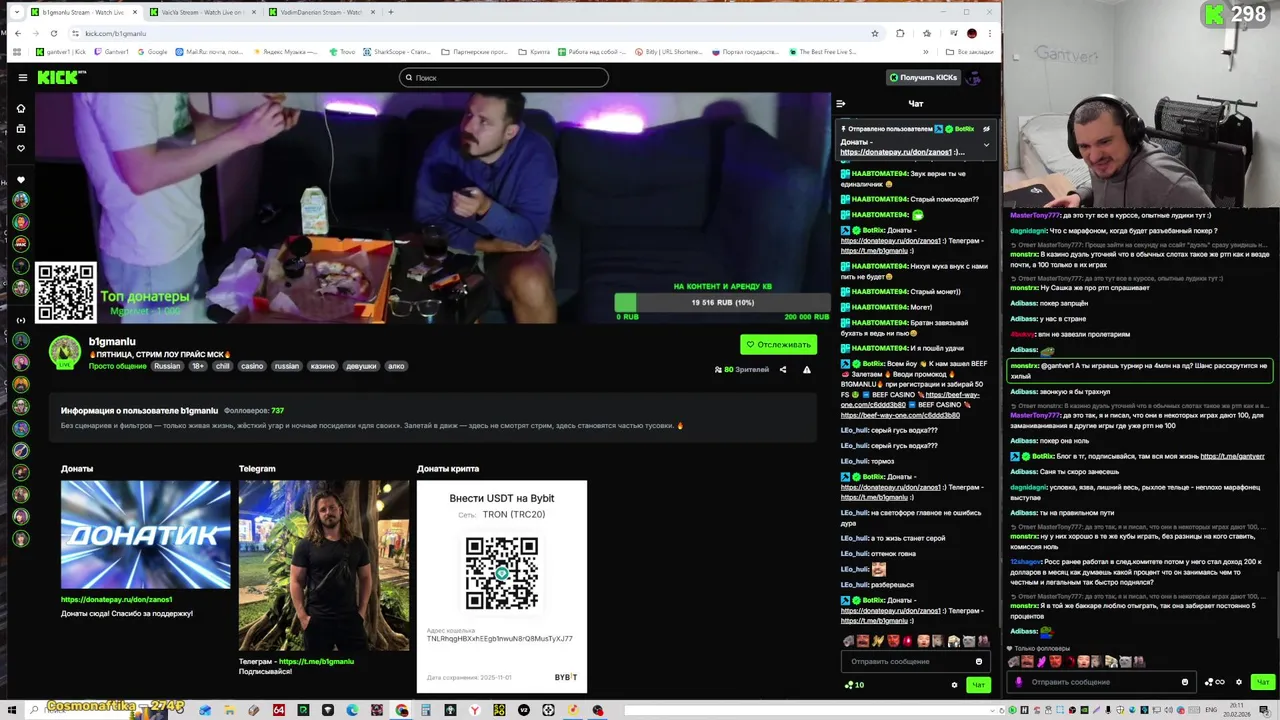Image resolution: width=1280 pixels, height=720 pixels.
Task: Open the Following heart icon in sidebar
Action: 21,148
